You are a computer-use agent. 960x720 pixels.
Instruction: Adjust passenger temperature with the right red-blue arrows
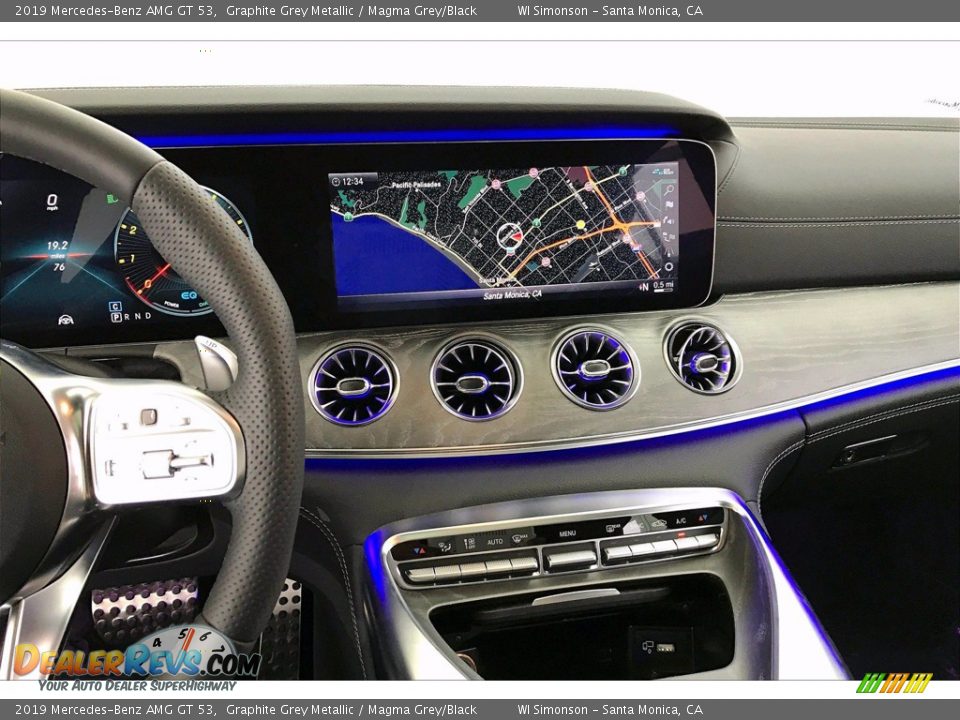click(x=703, y=517)
